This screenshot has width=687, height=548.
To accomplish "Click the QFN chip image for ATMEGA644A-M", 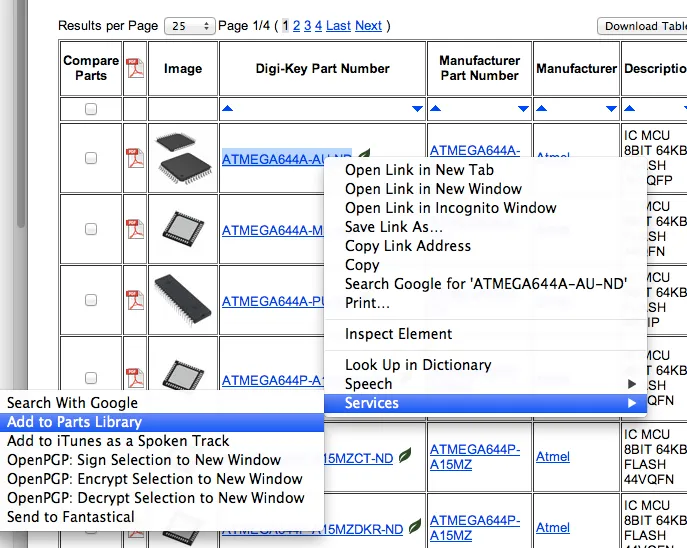I will pyautogui.click(x=183, y=229).
